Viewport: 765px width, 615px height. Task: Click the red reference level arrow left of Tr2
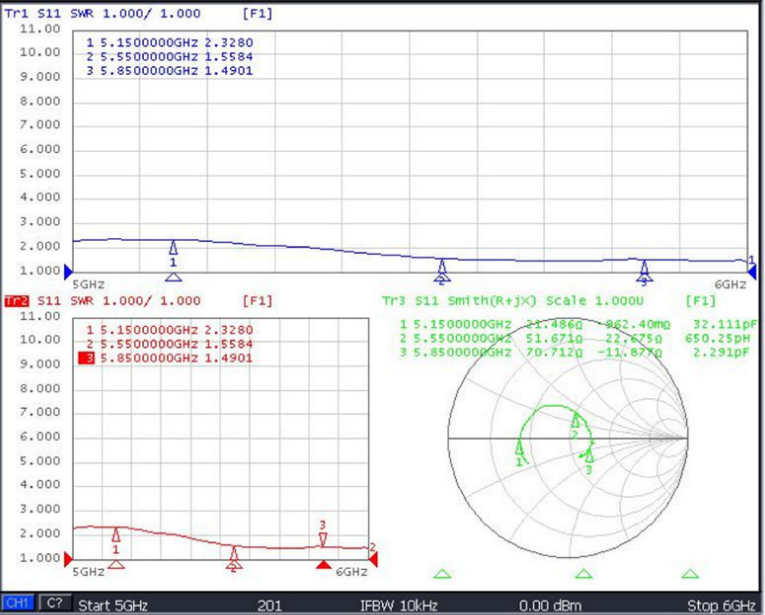coord(68,559)
